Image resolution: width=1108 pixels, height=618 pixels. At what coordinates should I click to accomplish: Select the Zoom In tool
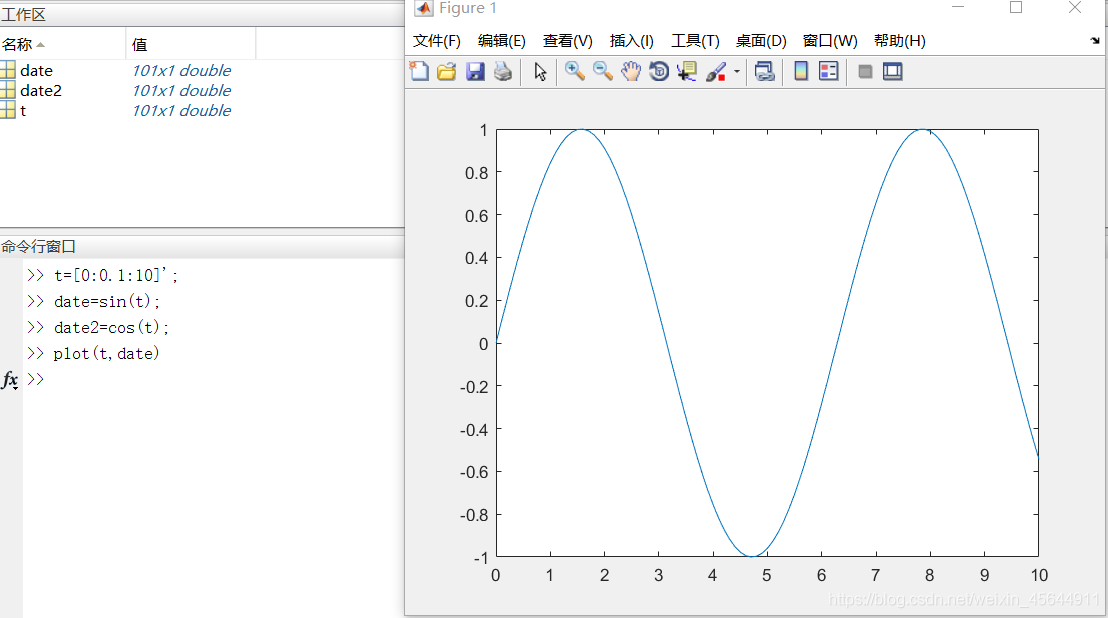574,71
